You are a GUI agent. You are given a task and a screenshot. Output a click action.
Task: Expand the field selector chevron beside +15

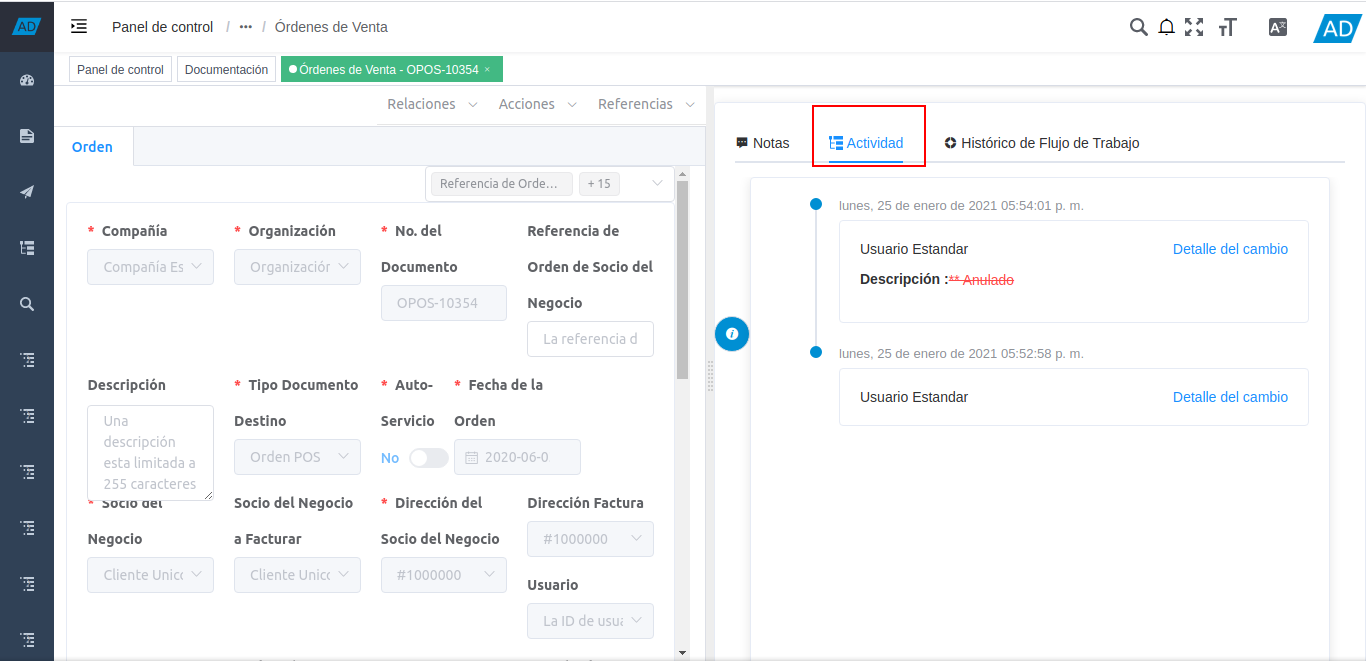[657, 184]
